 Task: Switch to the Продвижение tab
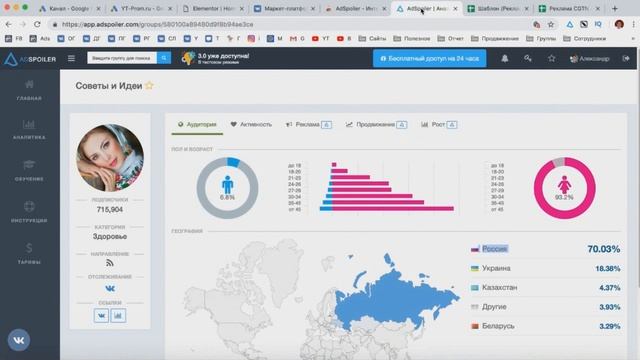[376, 124]
